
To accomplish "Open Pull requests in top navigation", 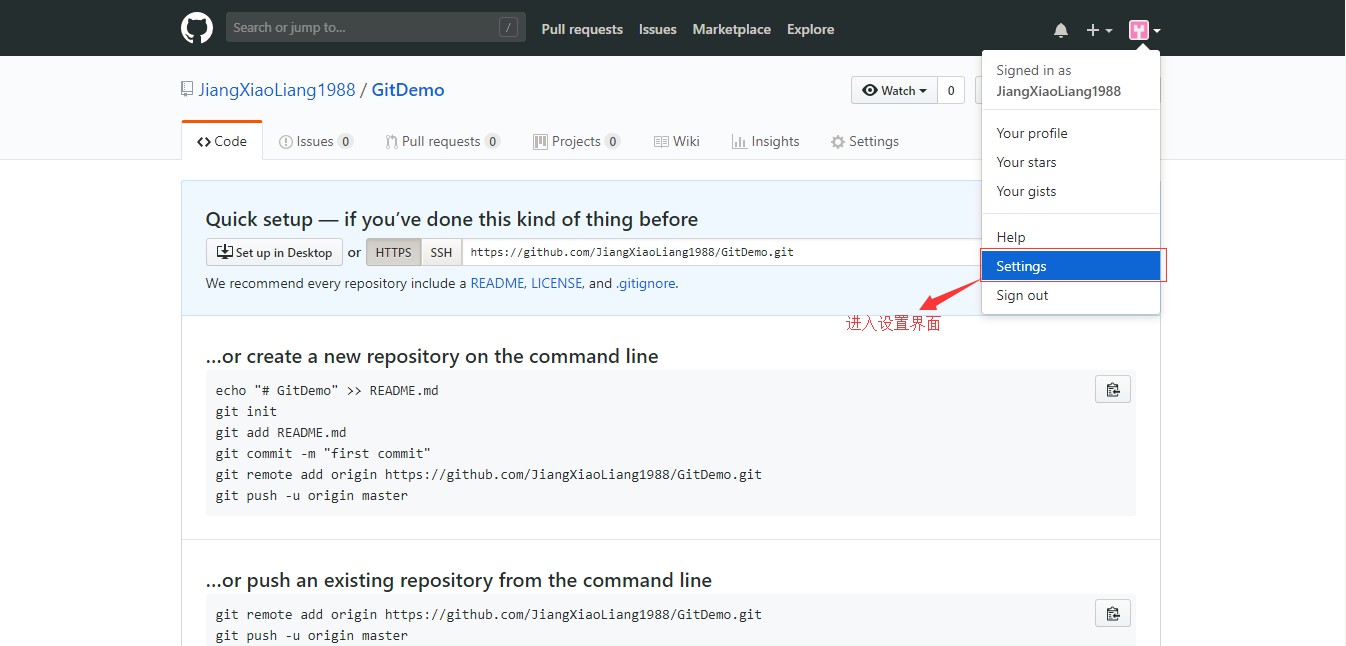I will [582, 29].
